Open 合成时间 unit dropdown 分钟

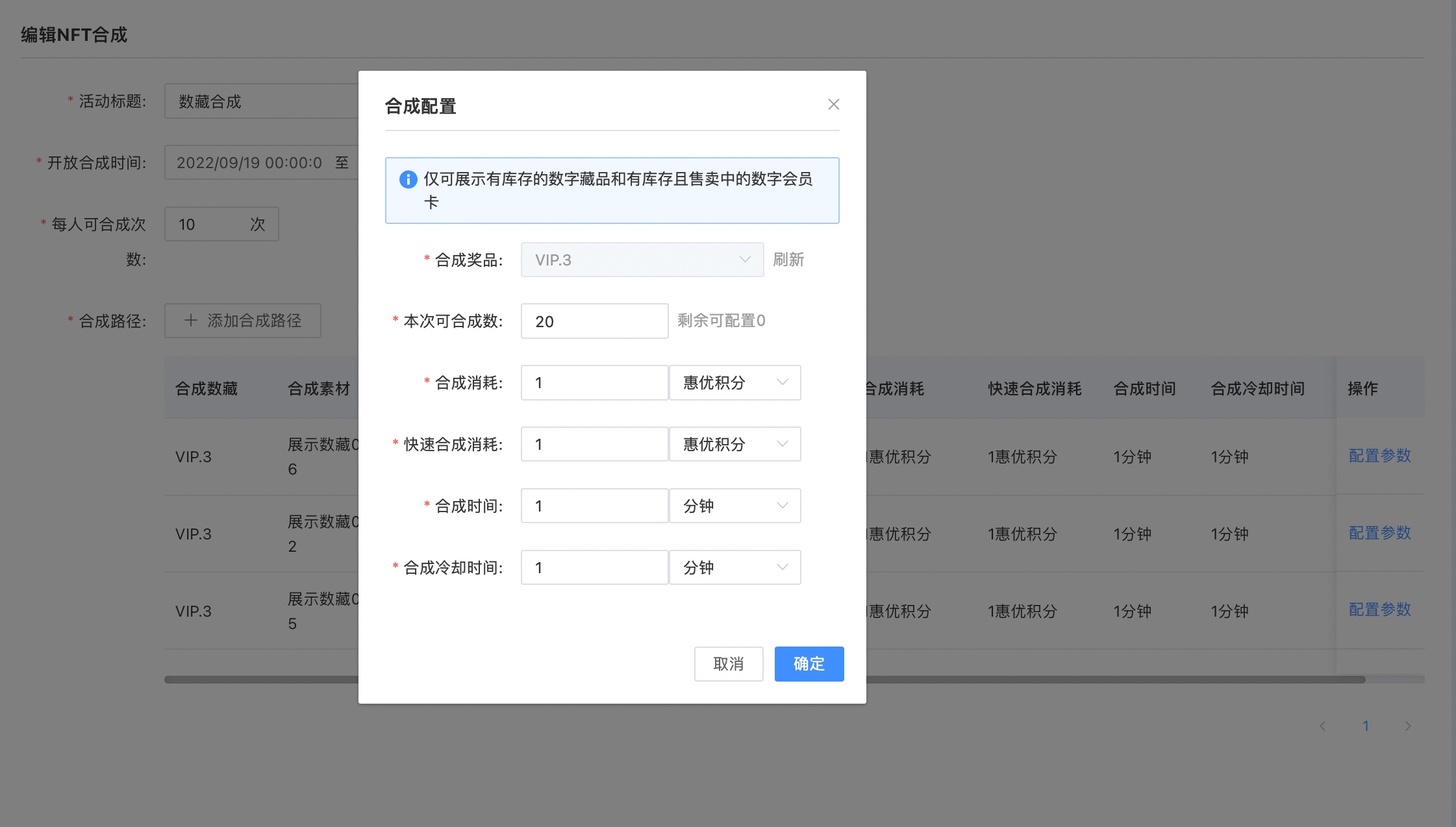pyautogui.click(x=734, y=506)
